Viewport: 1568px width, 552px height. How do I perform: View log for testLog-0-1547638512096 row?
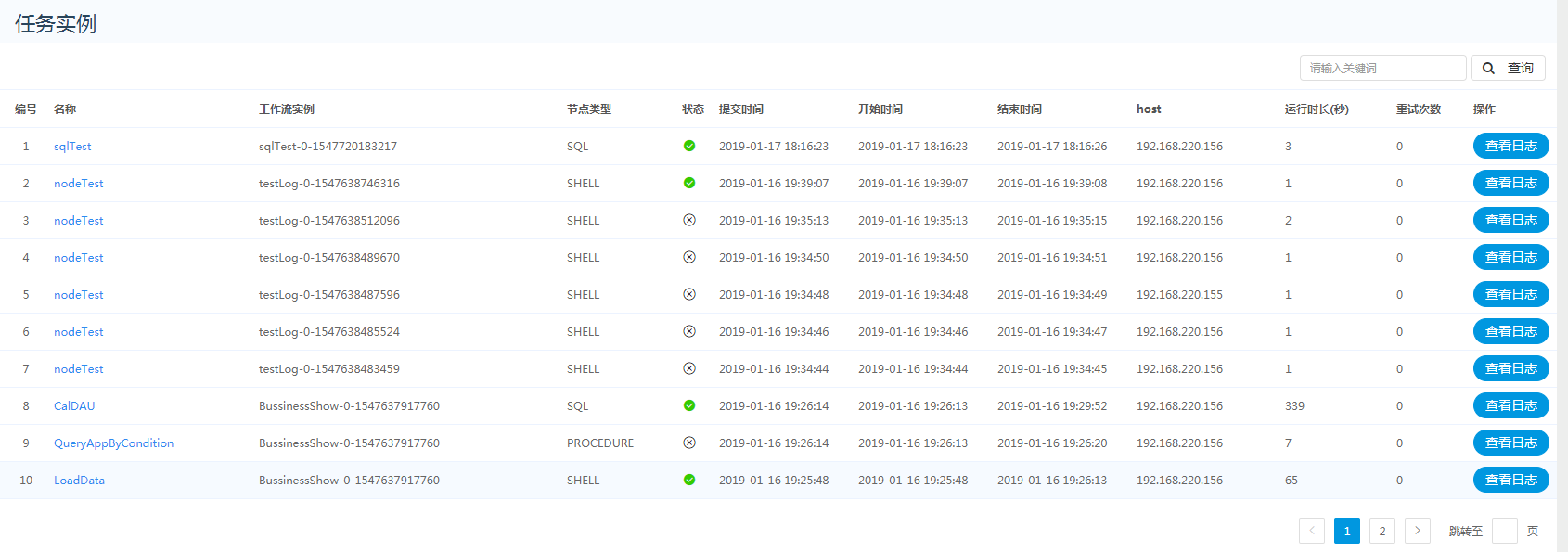(x=1511, y=220)
